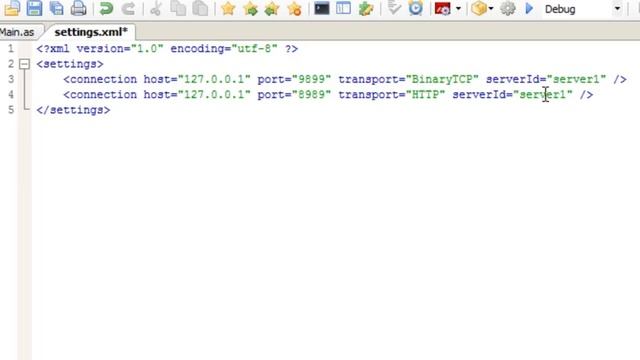Open the dark command prompt icon
The height and width of the screenshot is (360, 640).
[322, 9]
